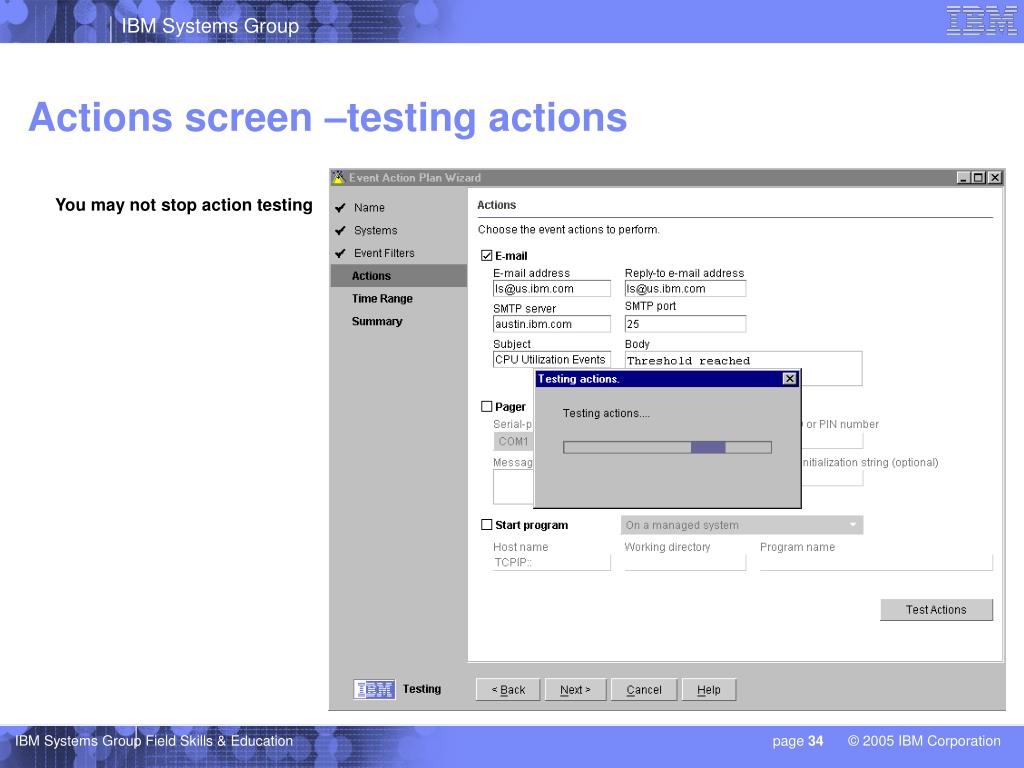Click the checkmark next to Event Filters step

point(340,253)
